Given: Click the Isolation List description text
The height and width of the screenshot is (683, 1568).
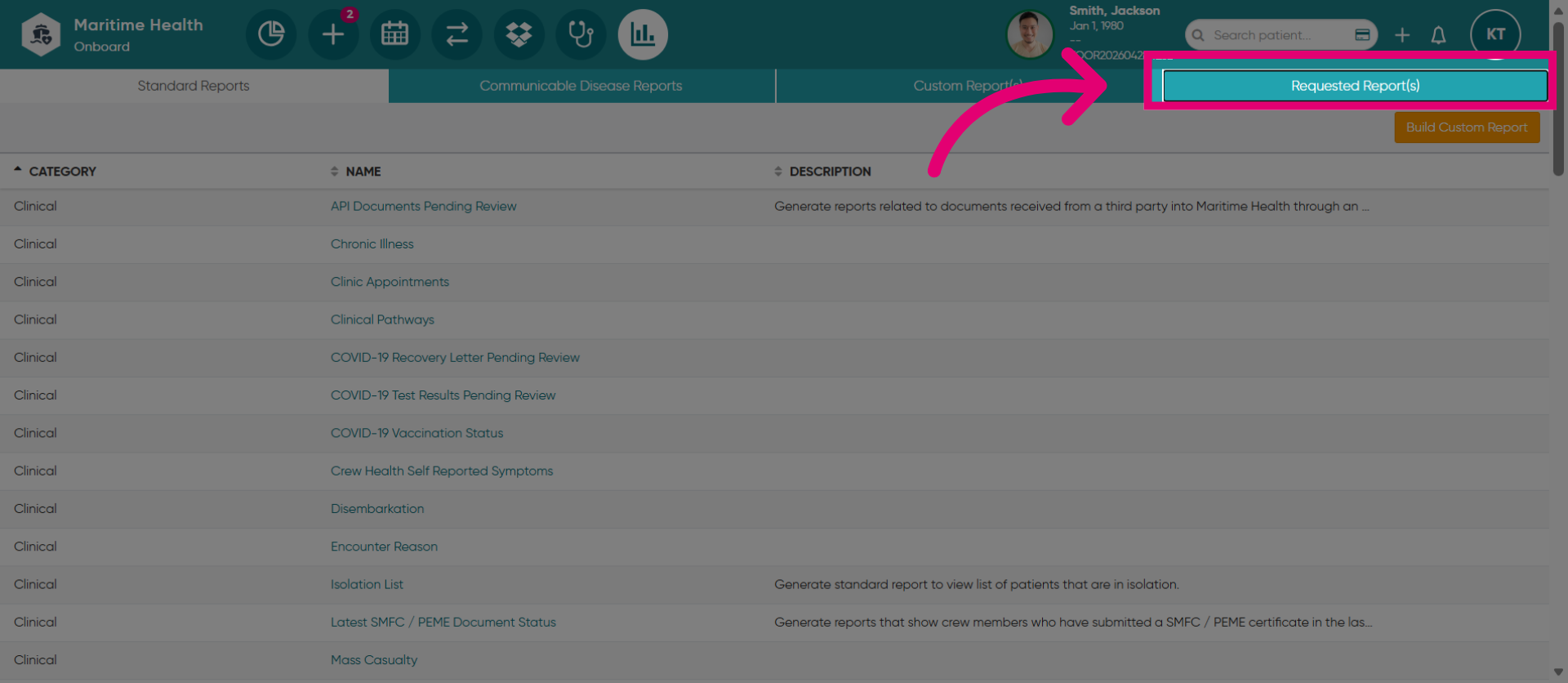Looking at the screenshot, I should (x=976, y=585).
